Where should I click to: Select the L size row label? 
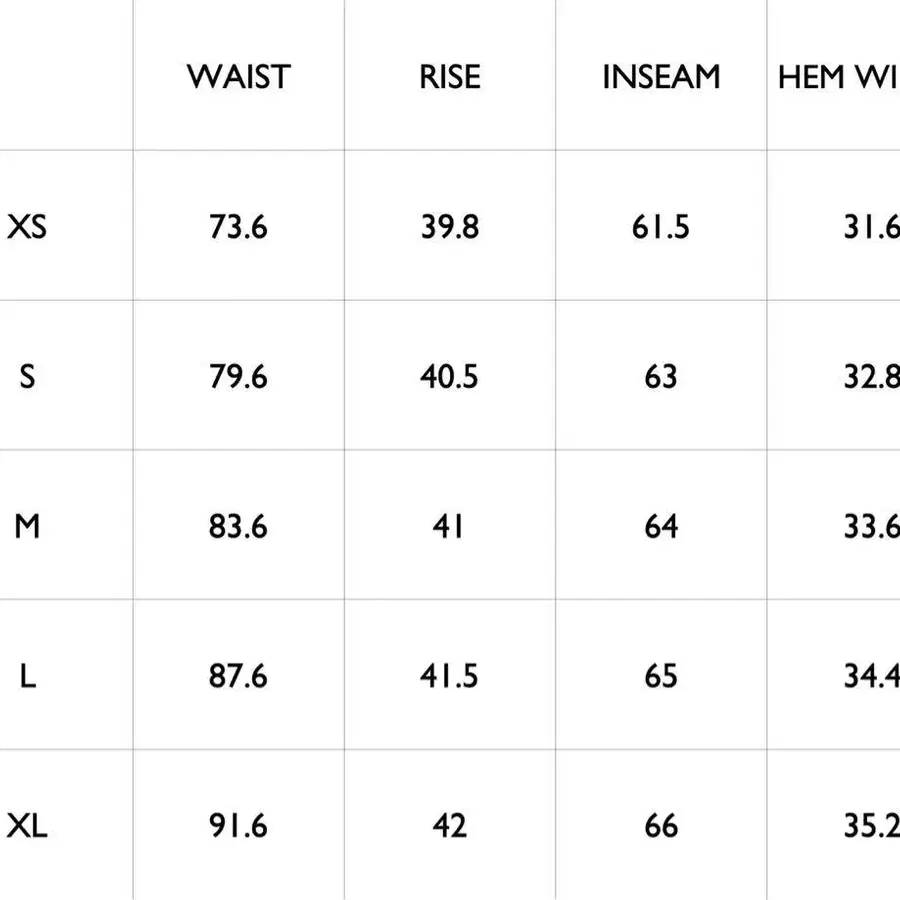(28, 676)
